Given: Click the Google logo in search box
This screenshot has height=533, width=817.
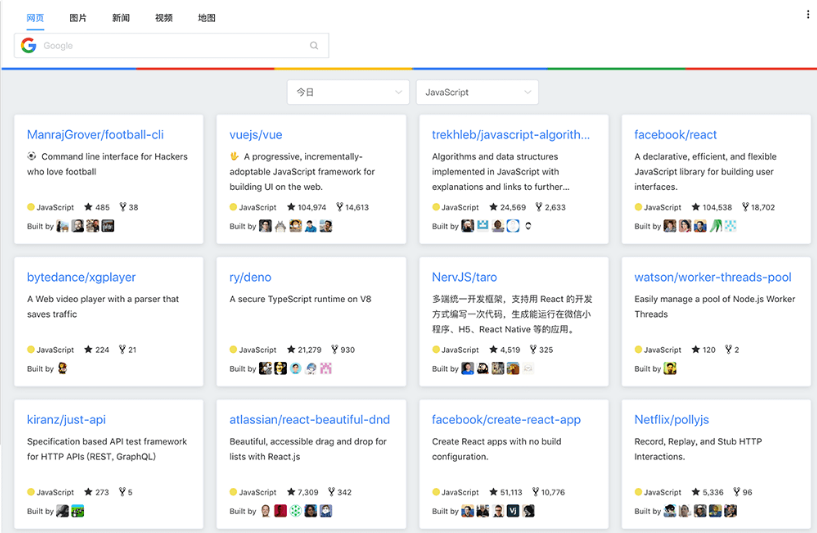Looking at the screenshot, I should click(29, 46).
